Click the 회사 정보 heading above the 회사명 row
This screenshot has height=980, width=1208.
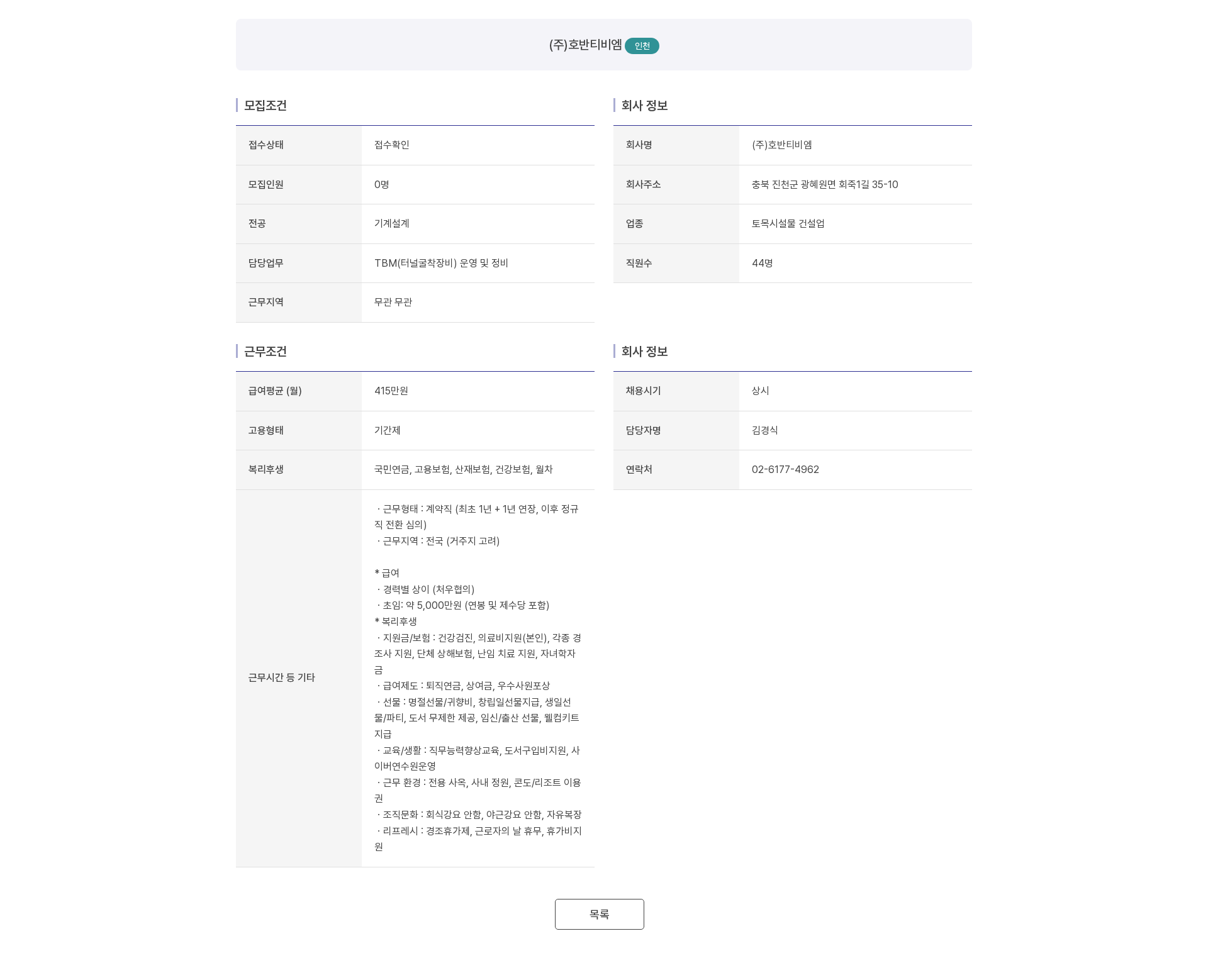tap(644, 106)
